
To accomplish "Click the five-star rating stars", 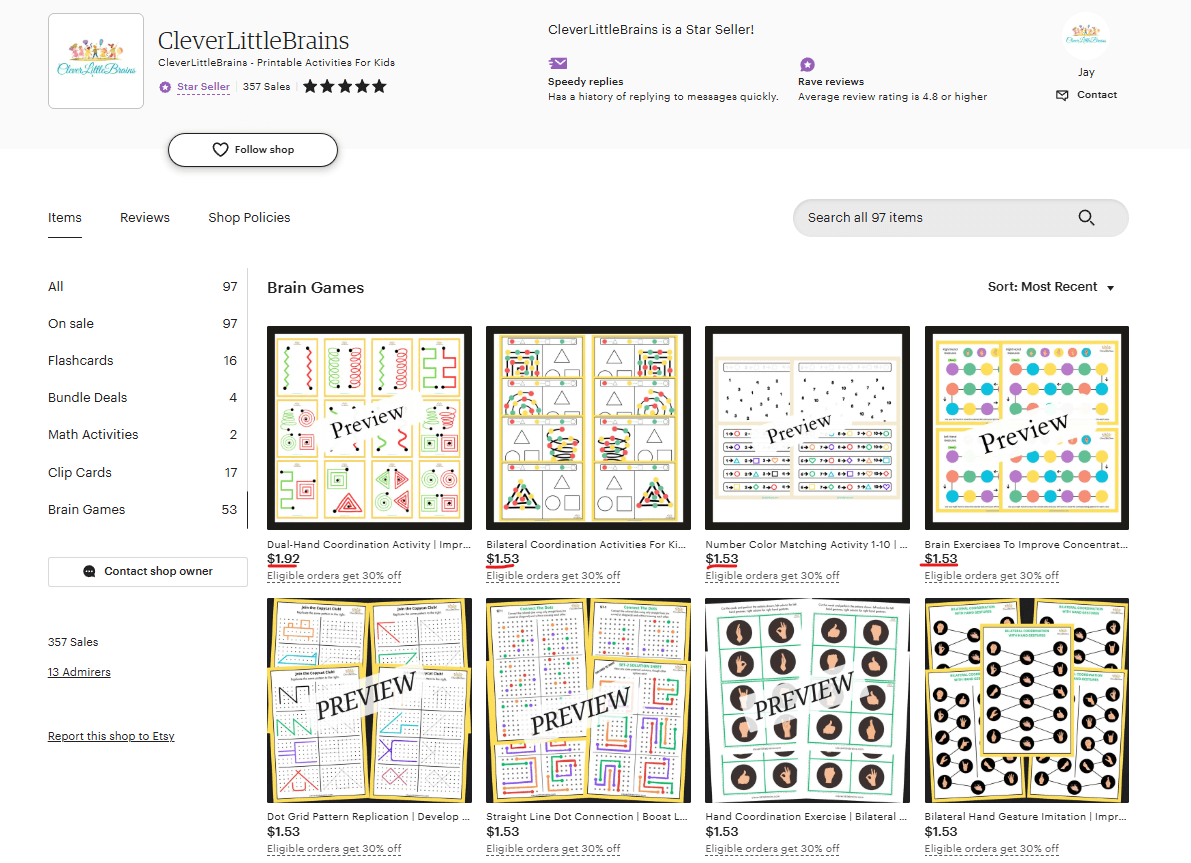I will point(344,86).
